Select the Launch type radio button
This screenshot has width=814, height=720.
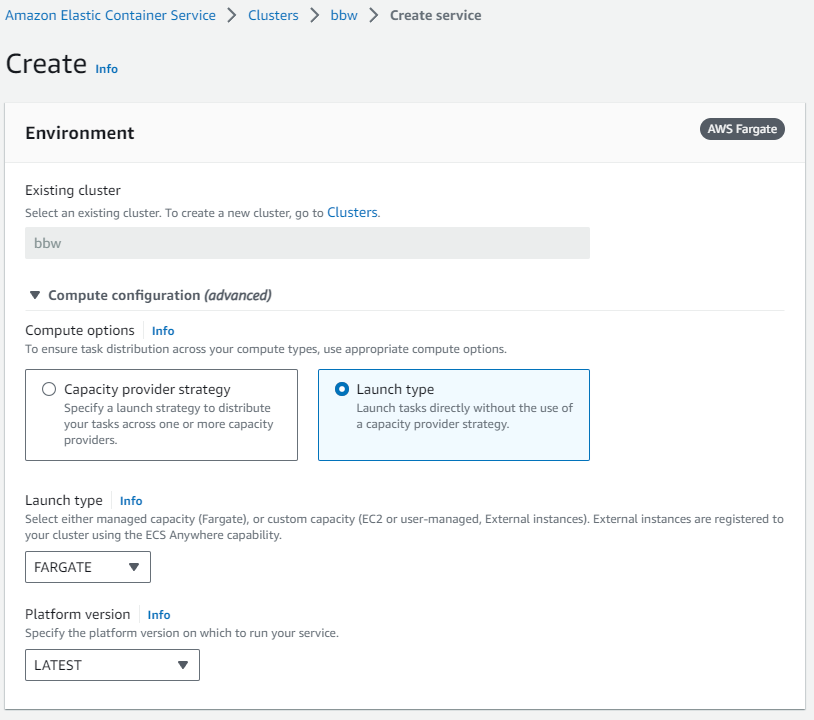(x=342, y=390)
